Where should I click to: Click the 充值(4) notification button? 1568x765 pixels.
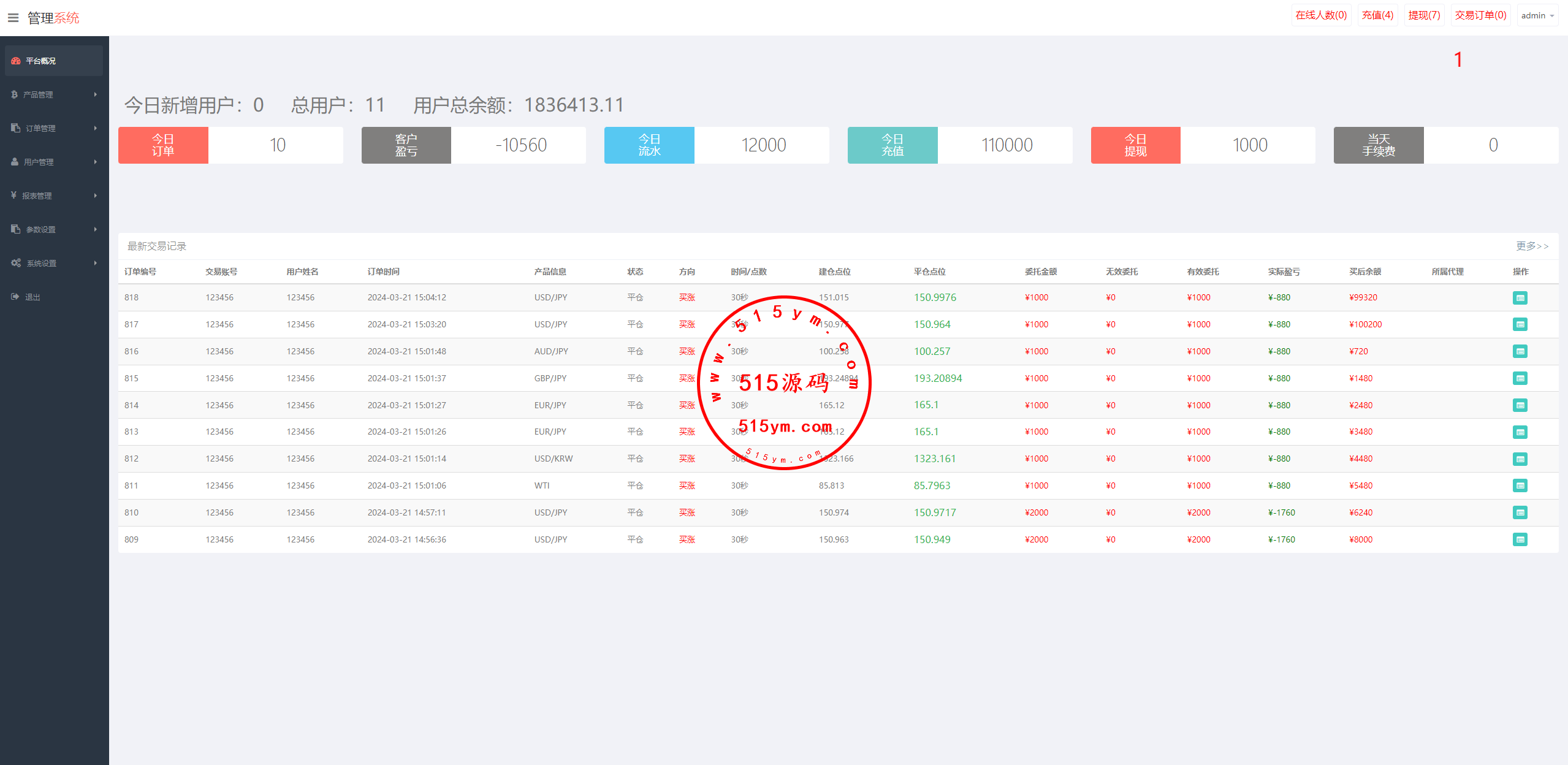[x=1377, y=15]
